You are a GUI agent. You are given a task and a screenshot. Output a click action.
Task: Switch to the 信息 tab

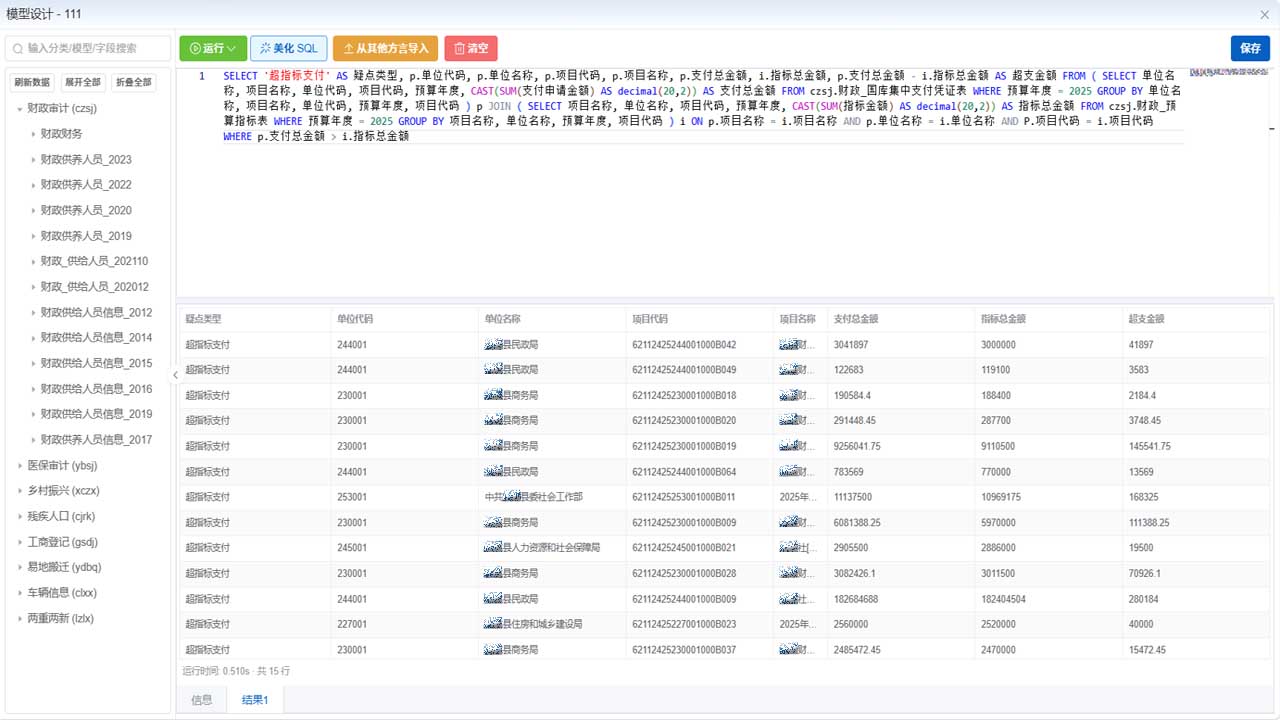coord(201,700)
